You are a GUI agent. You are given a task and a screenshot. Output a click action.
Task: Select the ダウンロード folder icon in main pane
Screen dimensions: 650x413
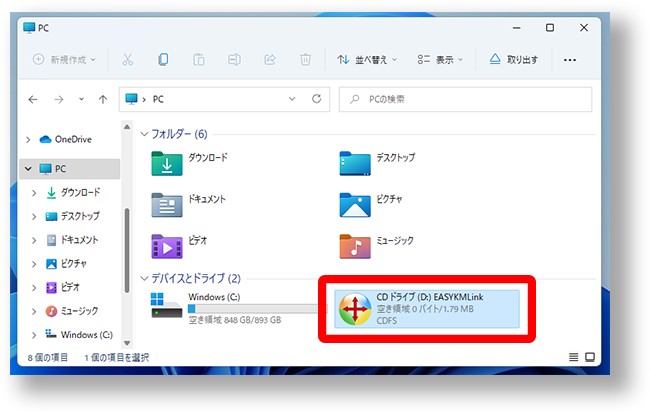click(167, 164)
